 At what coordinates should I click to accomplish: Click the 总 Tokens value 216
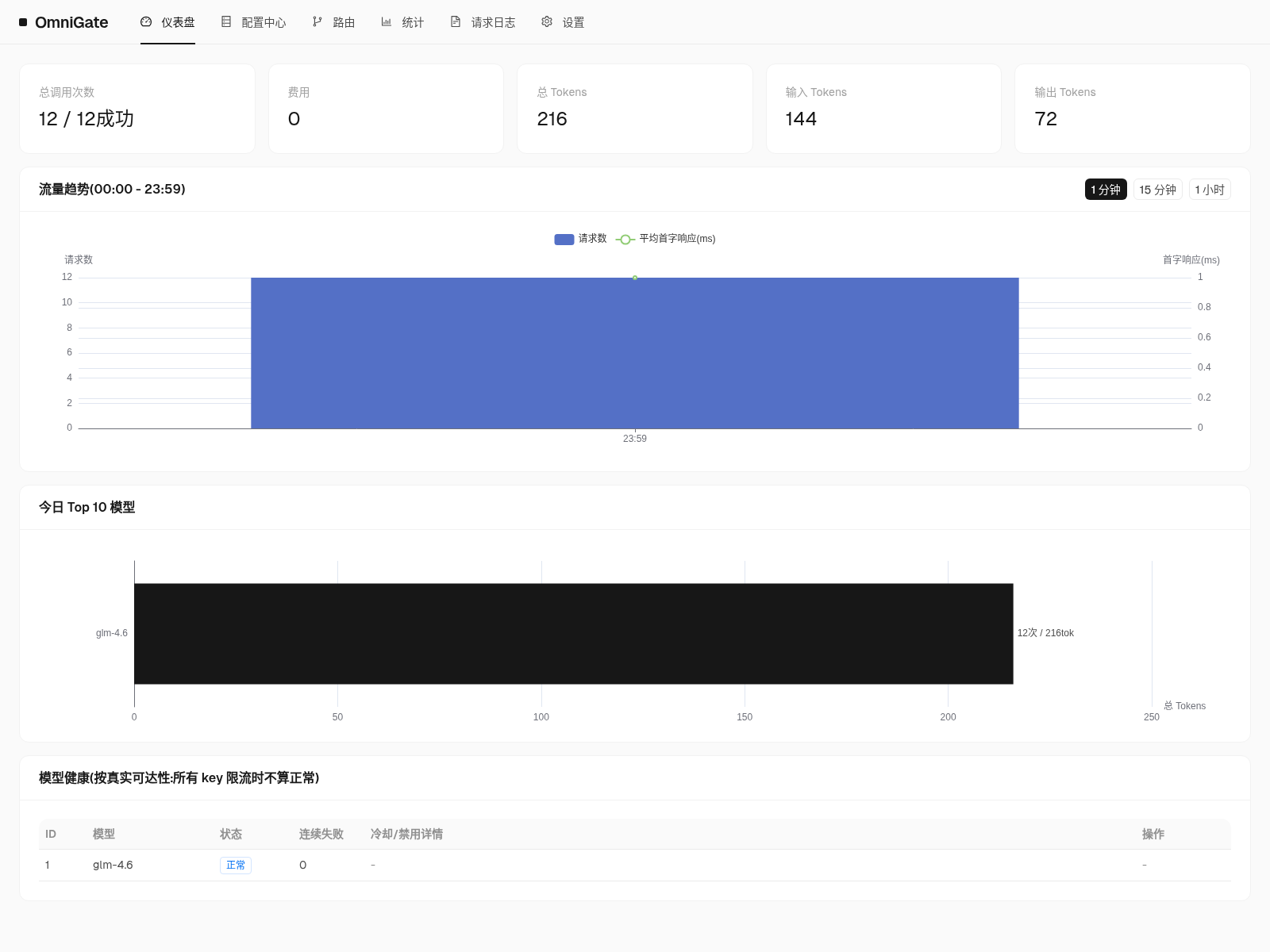click(x=552, y=119)
